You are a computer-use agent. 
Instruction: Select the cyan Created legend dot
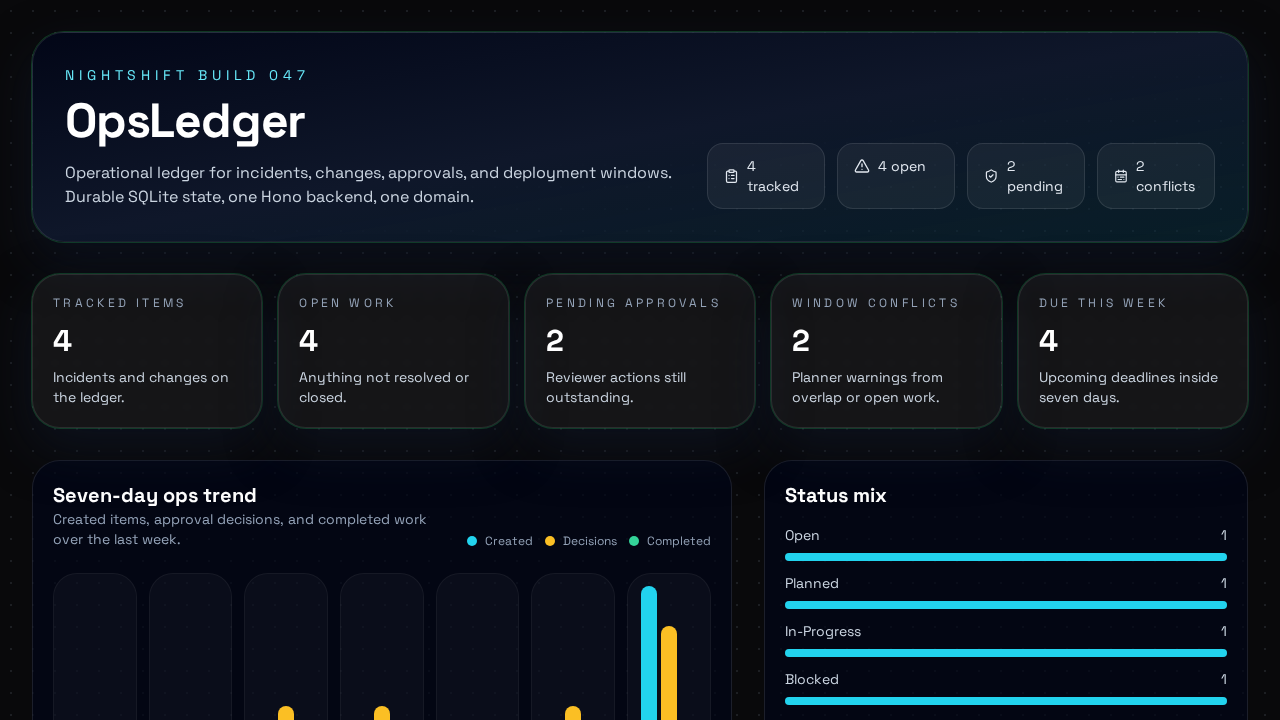[470, 540]
